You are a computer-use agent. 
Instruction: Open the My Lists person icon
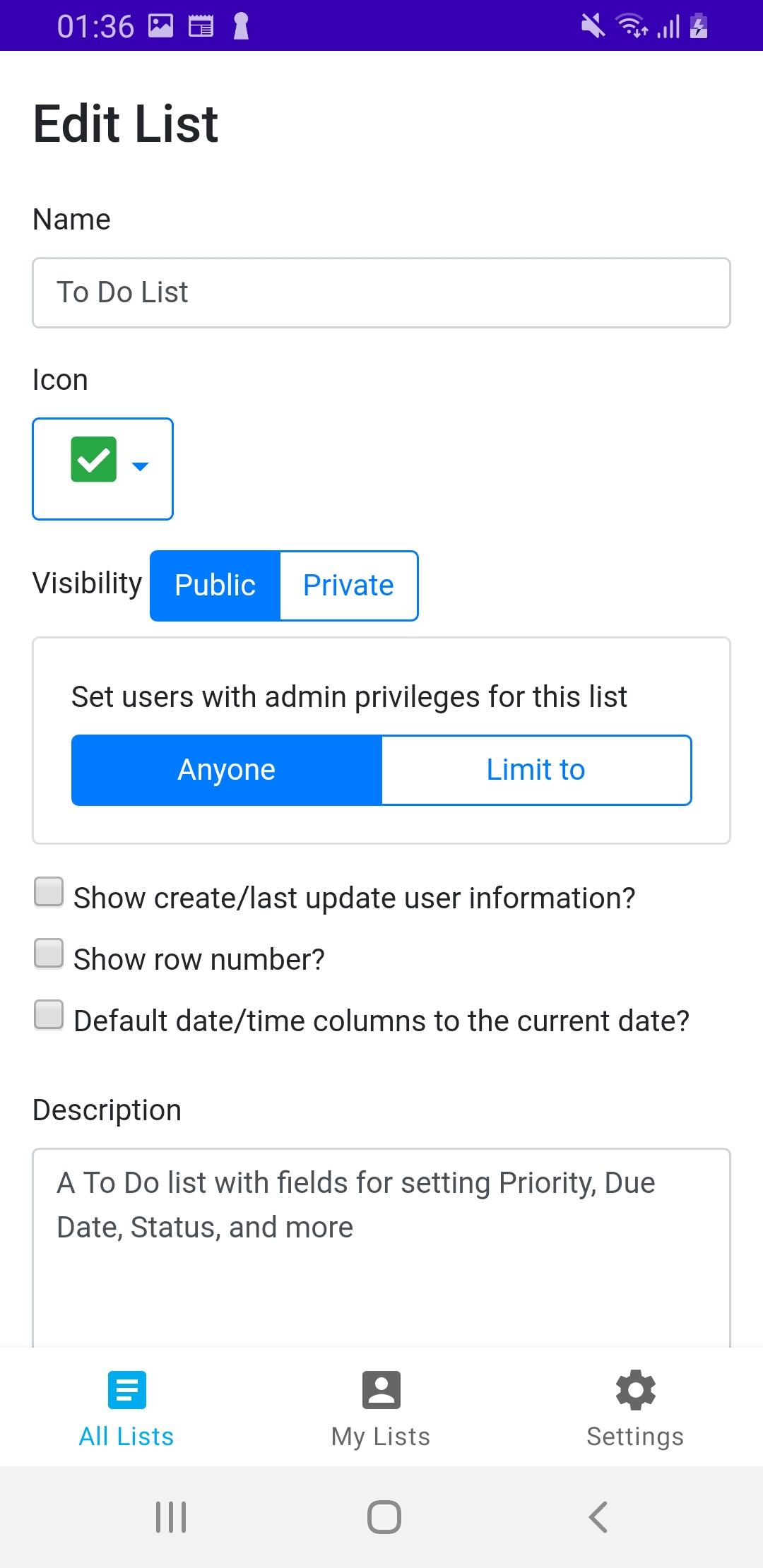381,1389
